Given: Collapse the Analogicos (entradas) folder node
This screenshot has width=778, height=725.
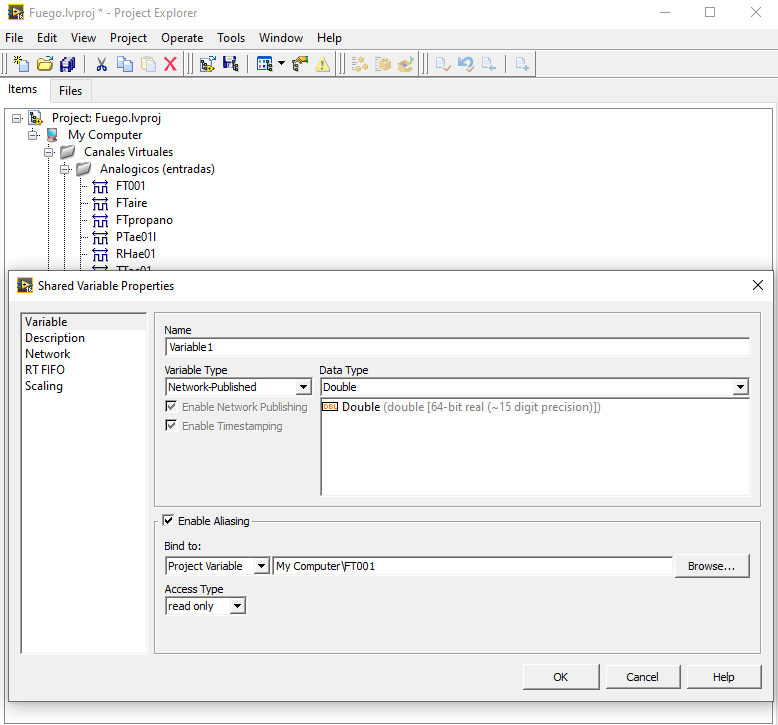Looking at the screenshot, I should 65,169.
